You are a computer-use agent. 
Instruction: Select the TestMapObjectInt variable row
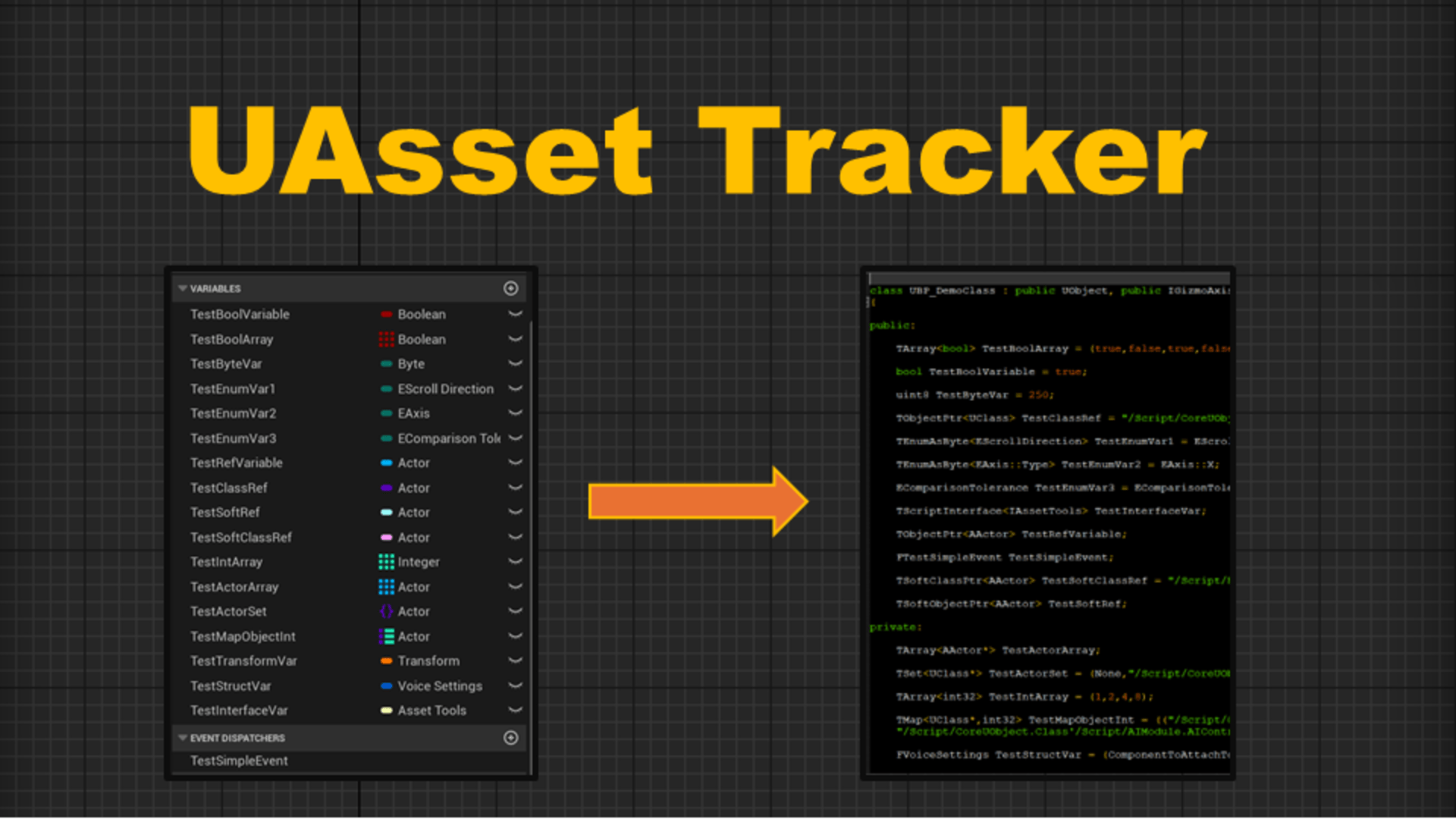pyautogui.click(x=350, y=636)
